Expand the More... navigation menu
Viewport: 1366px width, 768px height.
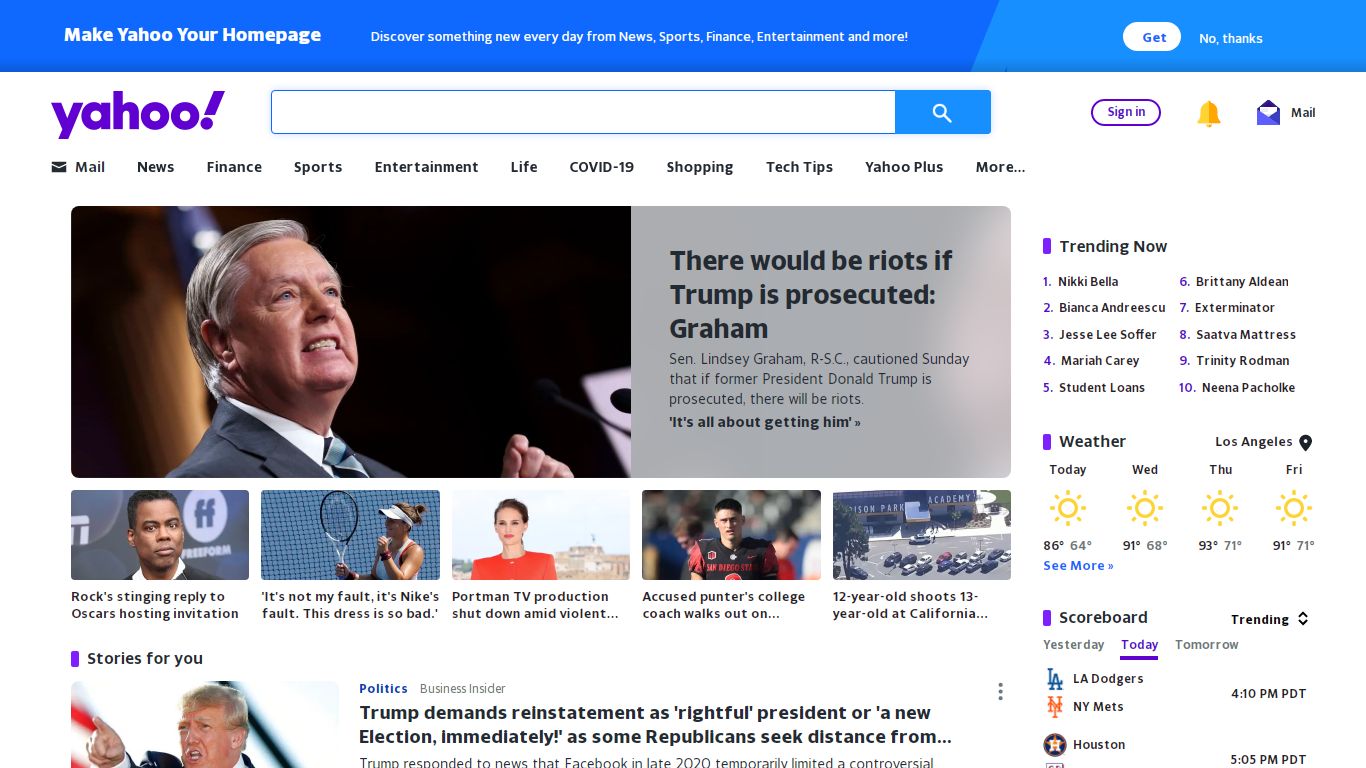tap(1000, 167)
